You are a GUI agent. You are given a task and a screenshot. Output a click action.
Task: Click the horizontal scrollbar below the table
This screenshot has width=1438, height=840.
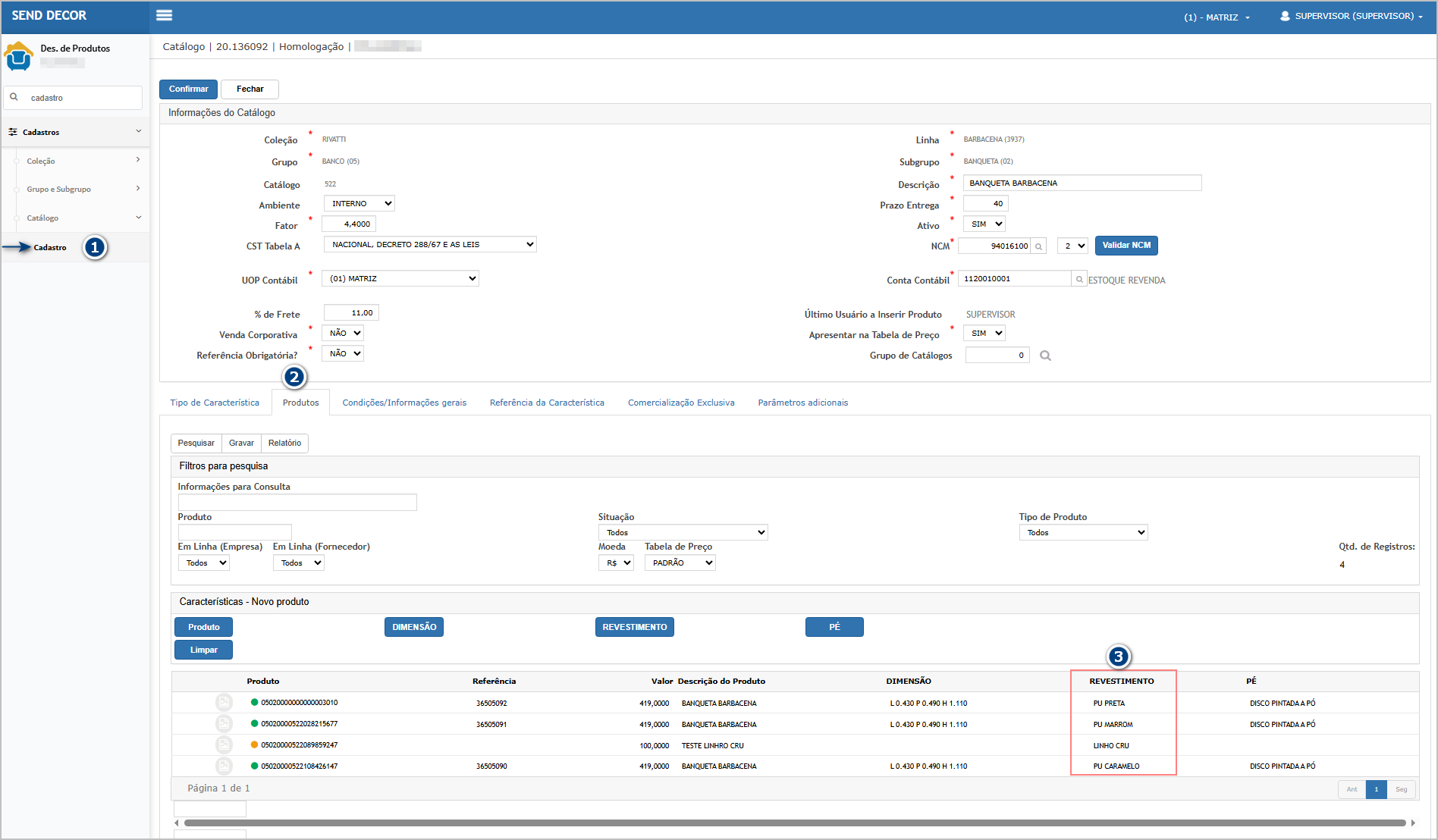[x=793, y=823]
